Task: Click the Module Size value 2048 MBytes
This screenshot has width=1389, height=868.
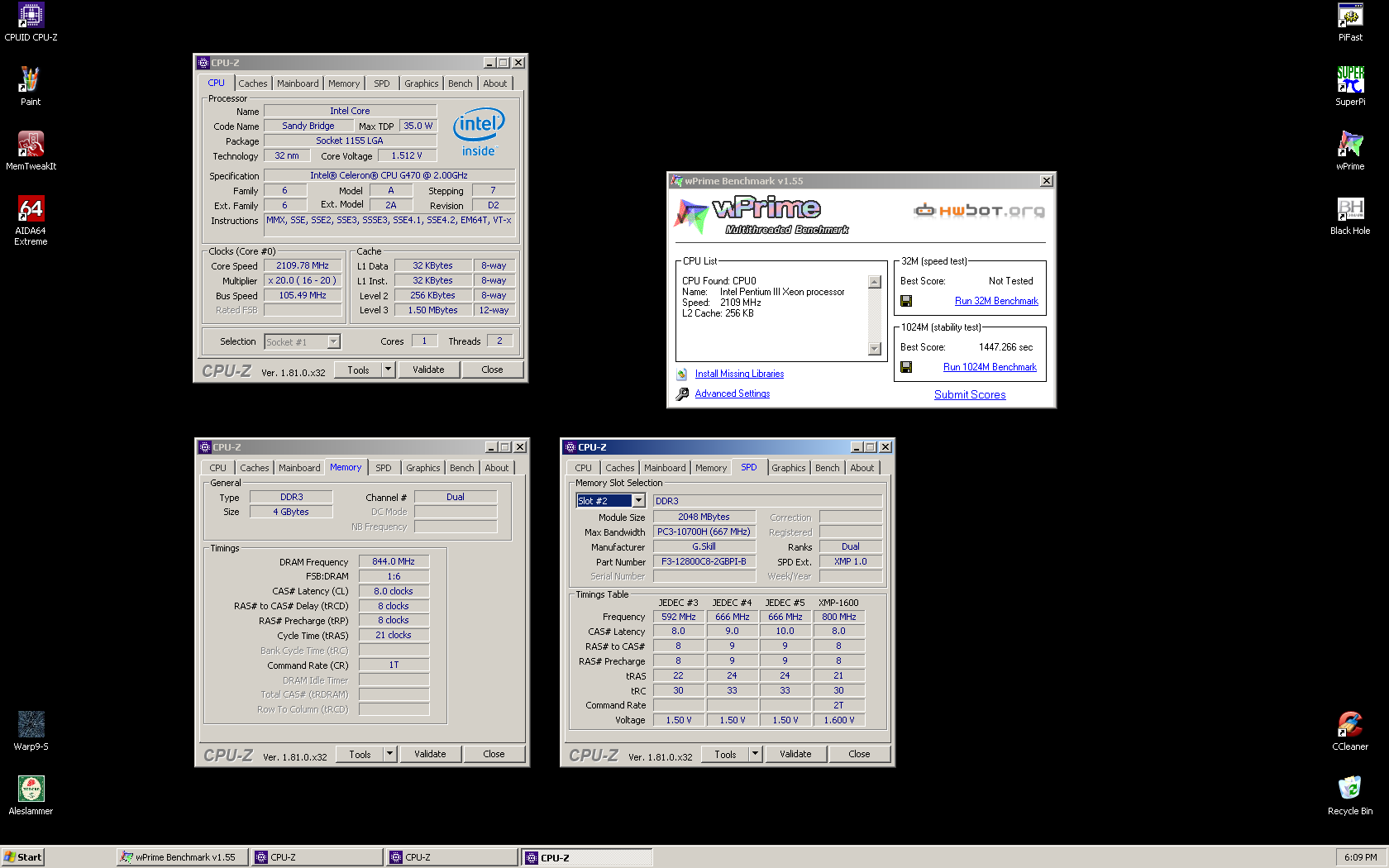Action: (704, 517)
